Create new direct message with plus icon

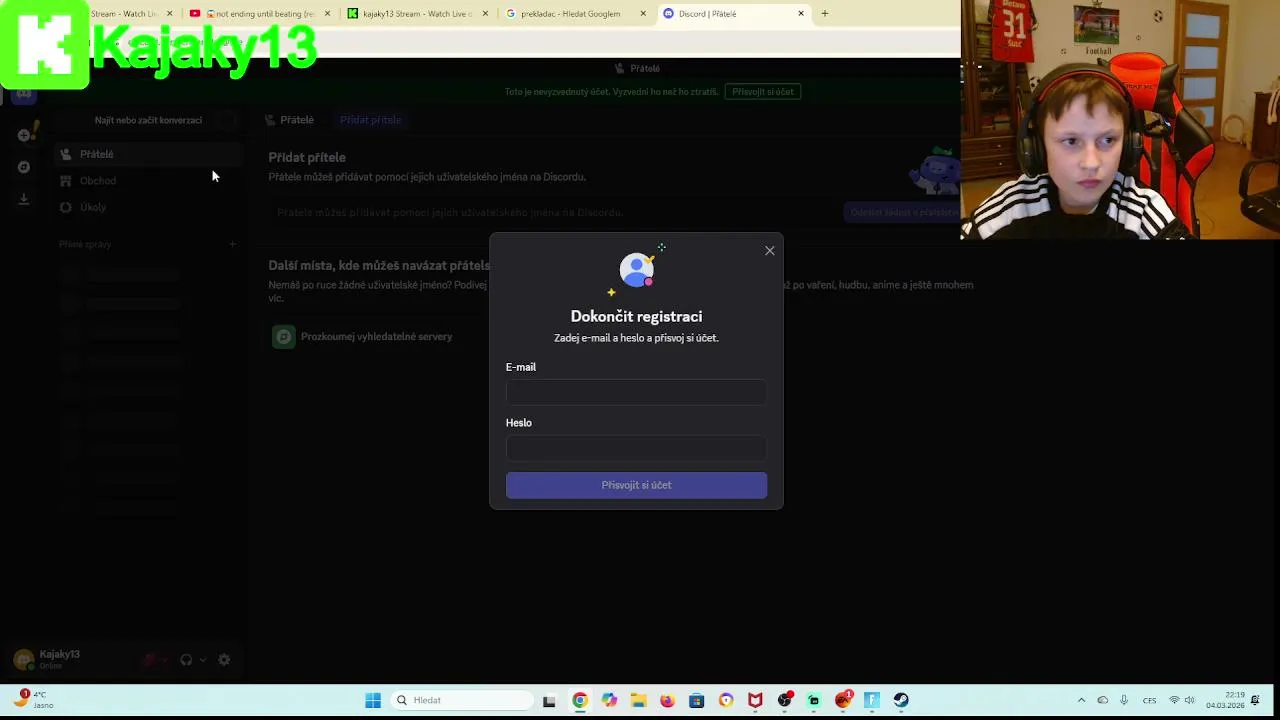point(232,244)
